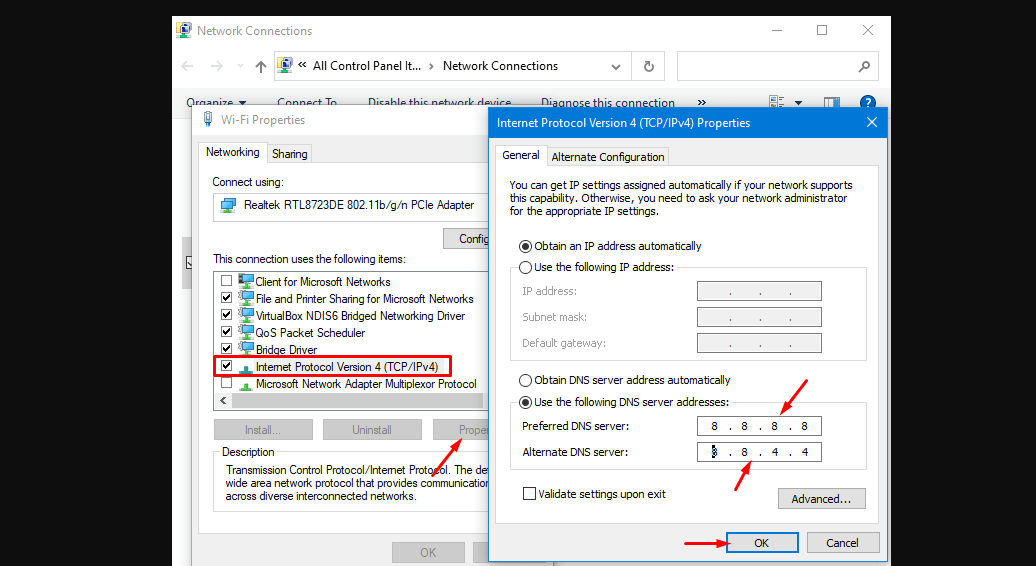Click OK in the IPv4 Properties dialog

(x=762, y=543)
